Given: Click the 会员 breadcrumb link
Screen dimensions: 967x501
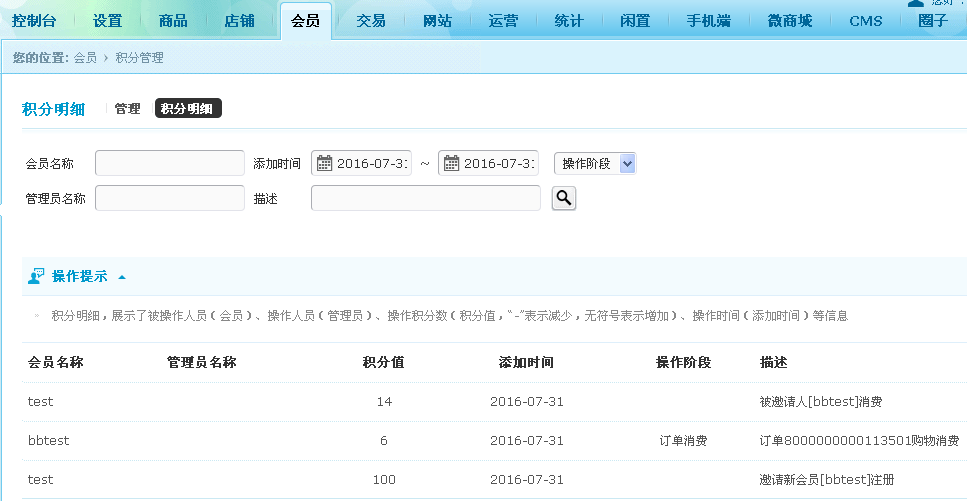Looking at the screenshot, I should (x=85, y=58).
